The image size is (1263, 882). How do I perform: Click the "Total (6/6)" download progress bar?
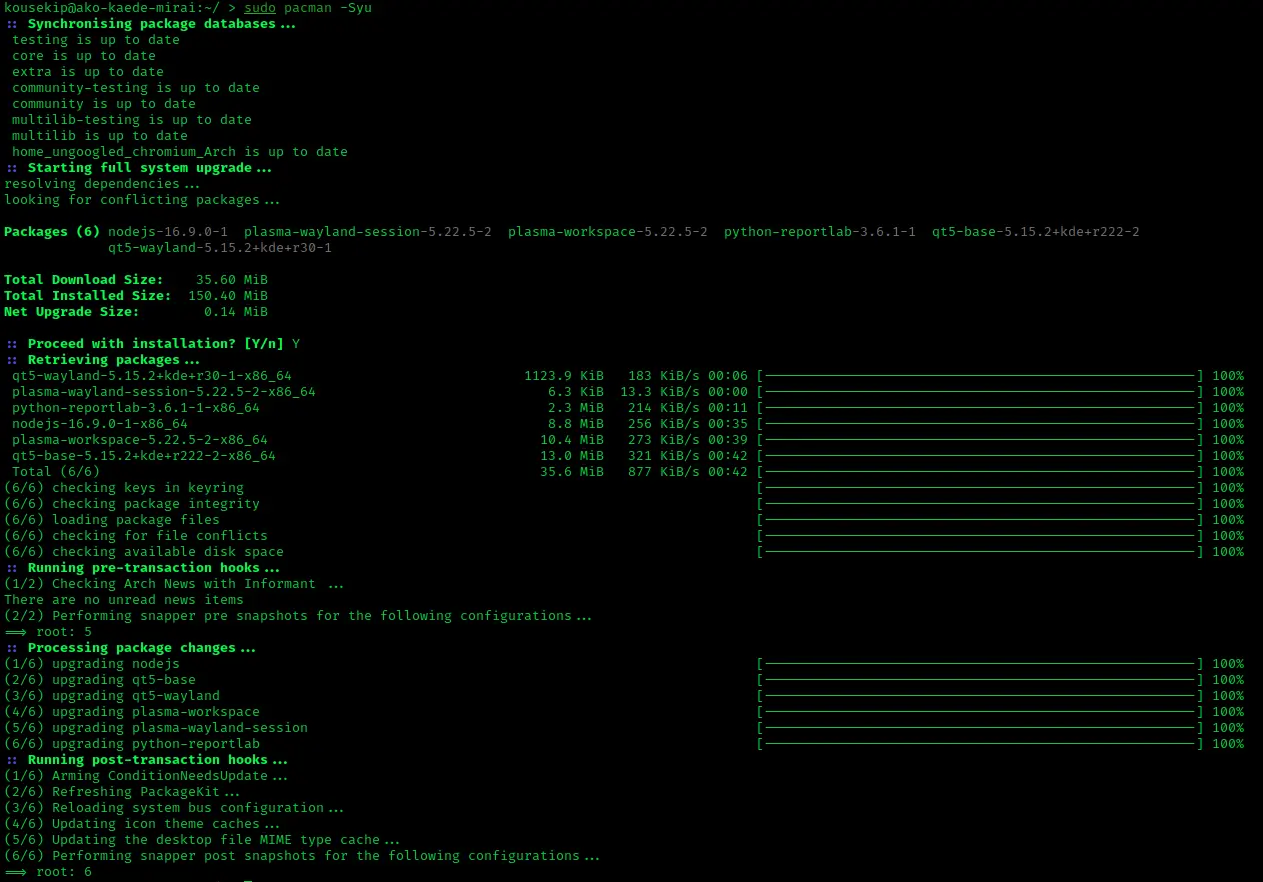(980, 472)
